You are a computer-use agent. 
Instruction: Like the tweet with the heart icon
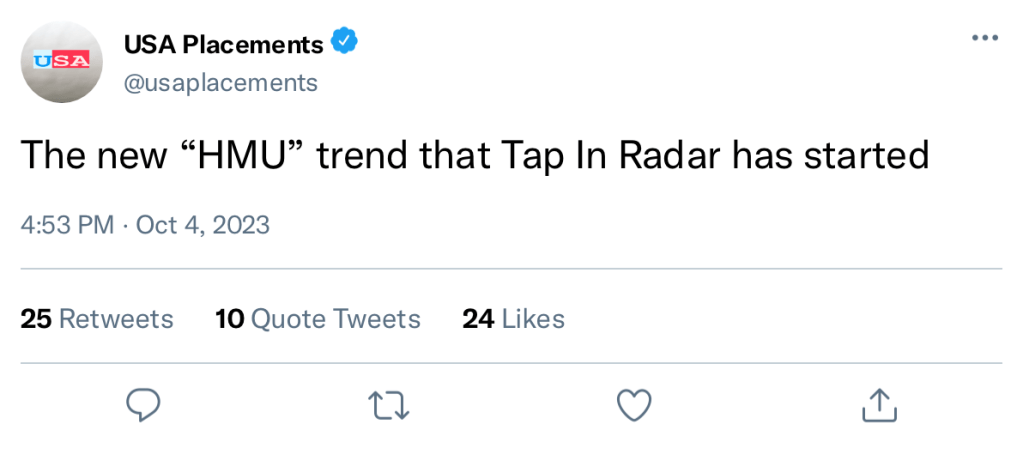coord(633,404)
